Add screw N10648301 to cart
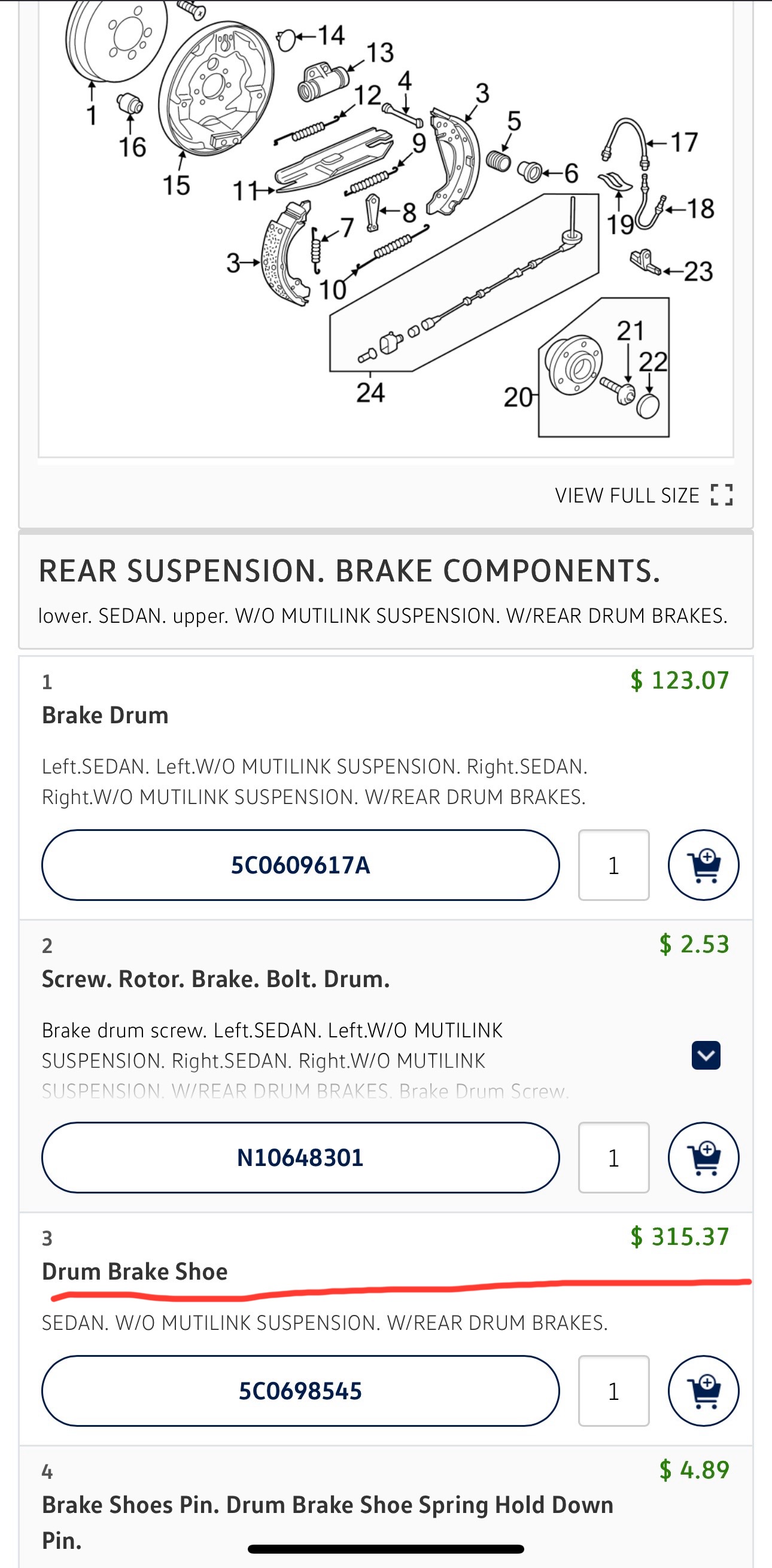The width and height of the screenshot is (772, 1568). click(x=703, y=1157)
